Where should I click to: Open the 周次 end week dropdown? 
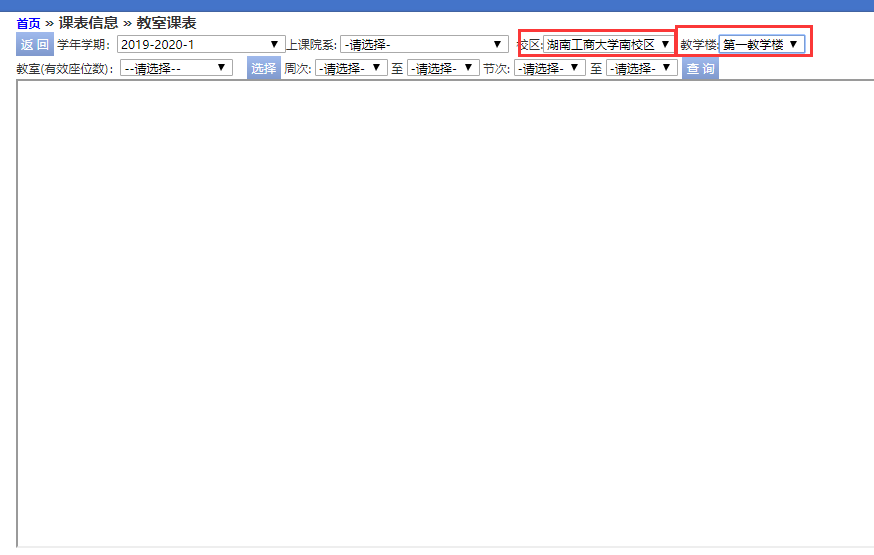click(x=443, y=68)
